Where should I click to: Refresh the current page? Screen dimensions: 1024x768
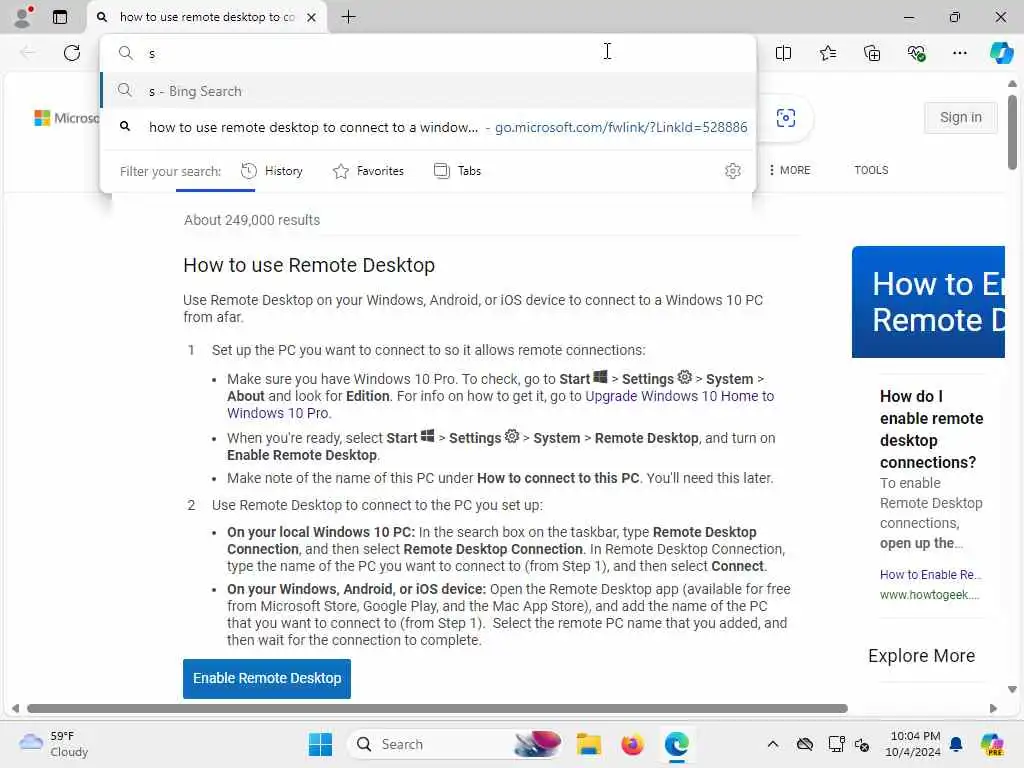pyautogui.click(x=72, y=53)
